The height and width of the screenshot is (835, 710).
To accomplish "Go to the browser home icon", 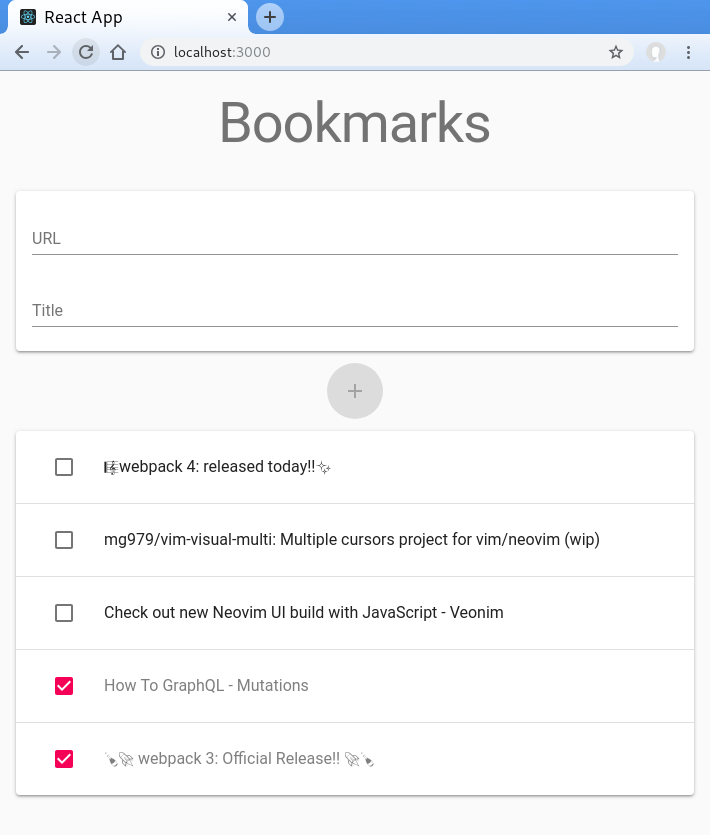I will click(118, 52).
